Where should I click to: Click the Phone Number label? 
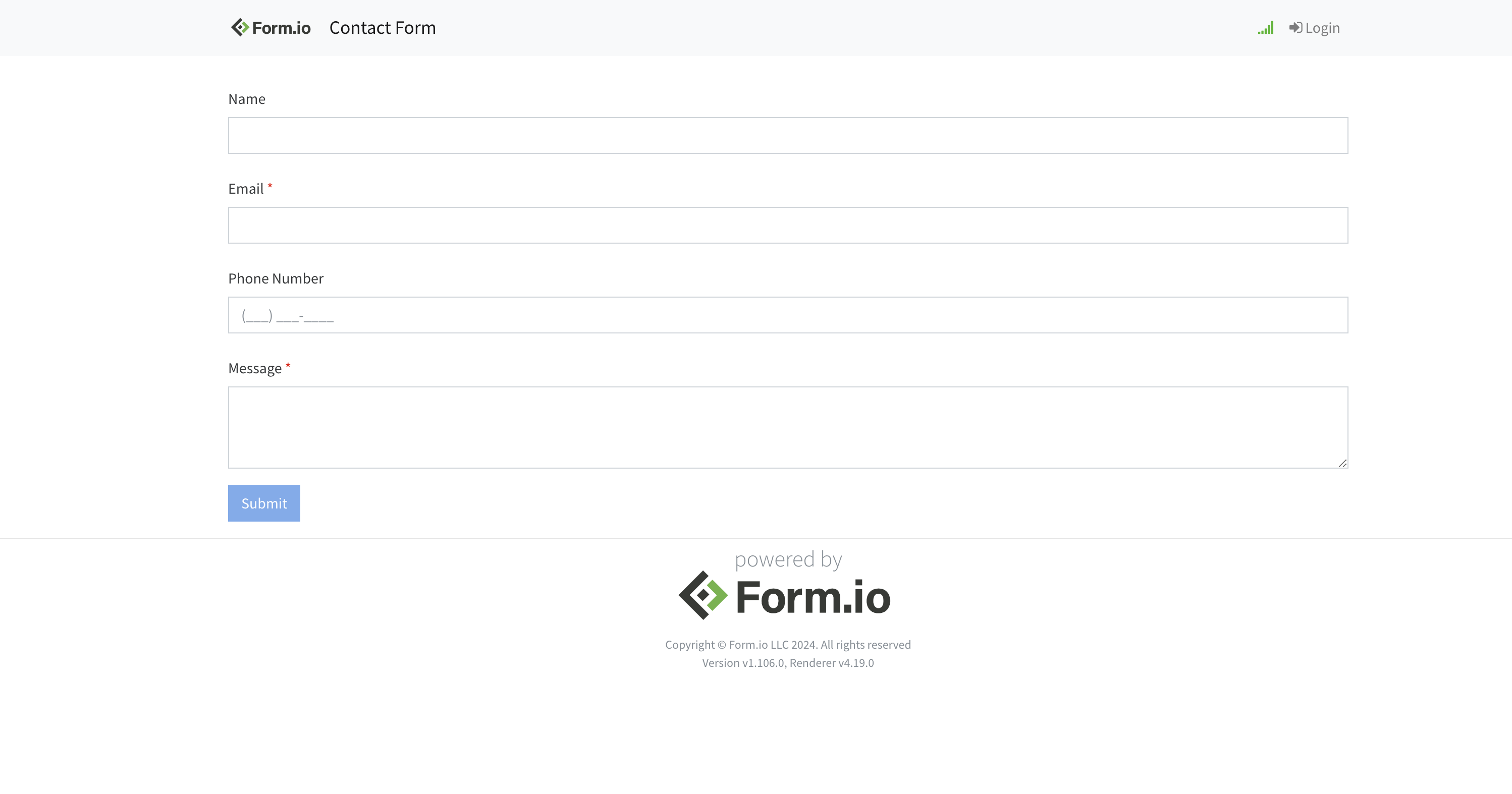click(276, 279)
